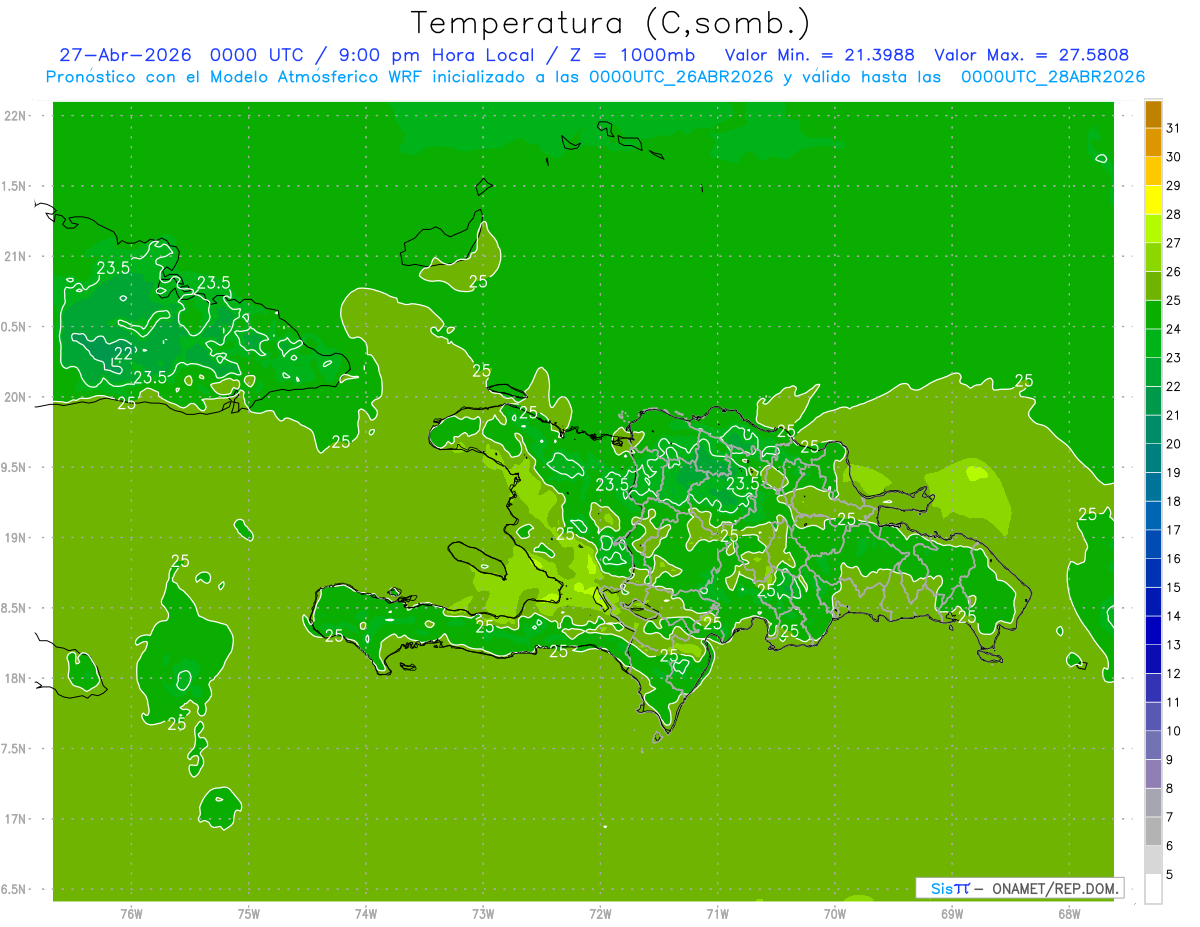The image size is (1200, 927).
Task: Click the Temperatura (C,somb.) title
Action: (x=611, y=22)
